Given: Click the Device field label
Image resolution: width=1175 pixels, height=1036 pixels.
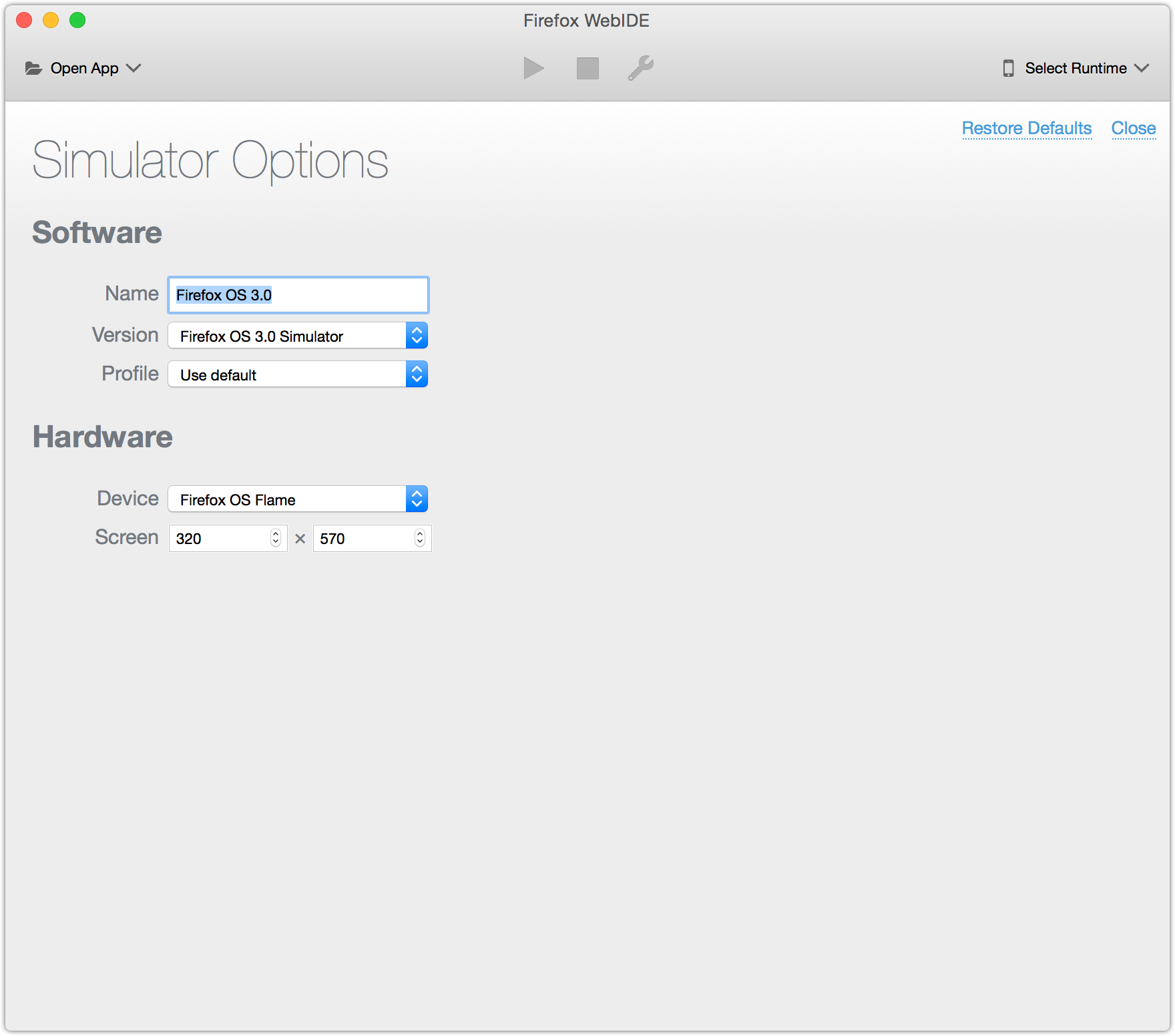Looking at the screenshot, I should tap(128, 499).
